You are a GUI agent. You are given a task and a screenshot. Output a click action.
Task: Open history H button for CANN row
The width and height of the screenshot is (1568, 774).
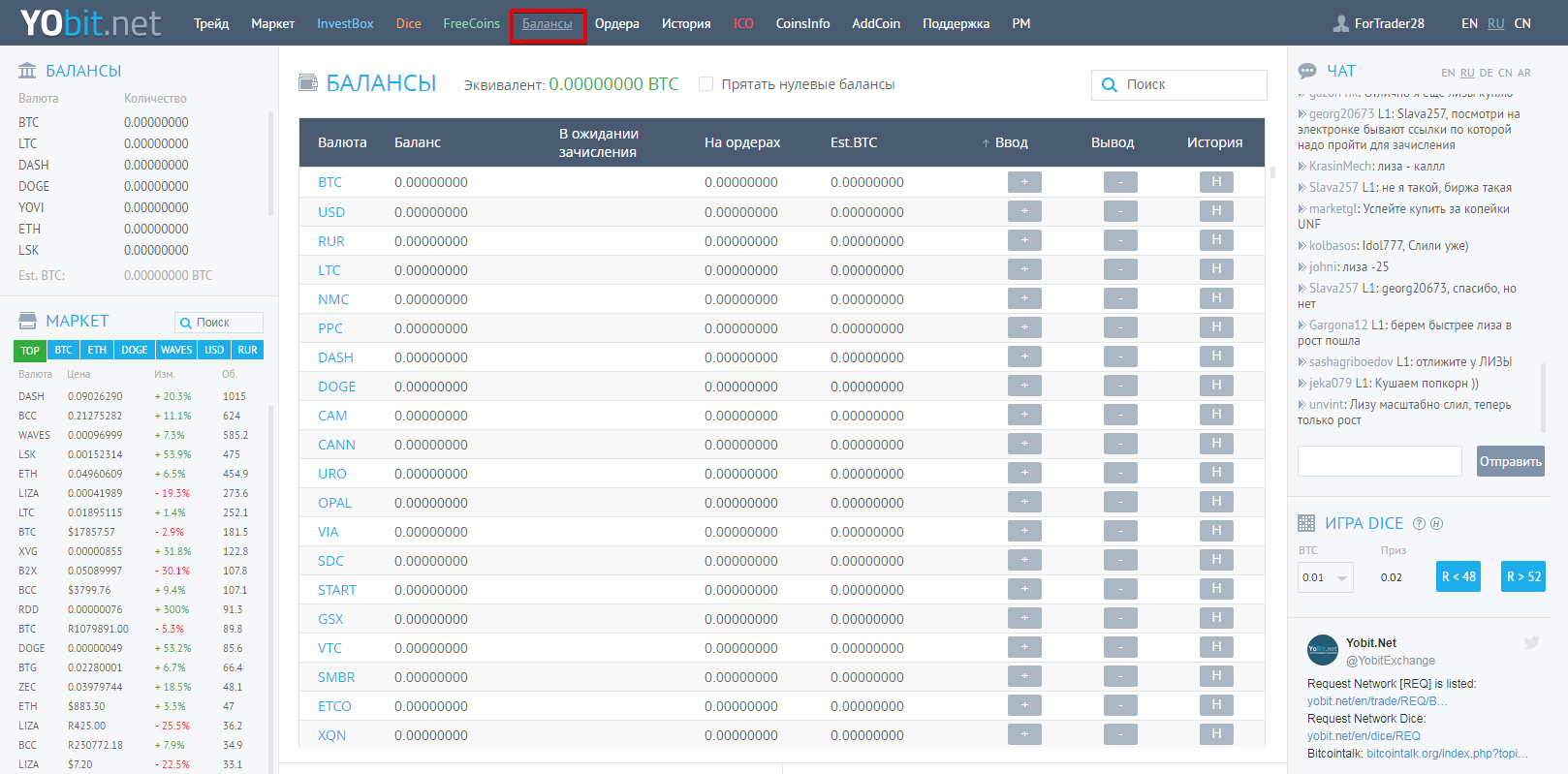(1216, 444)
